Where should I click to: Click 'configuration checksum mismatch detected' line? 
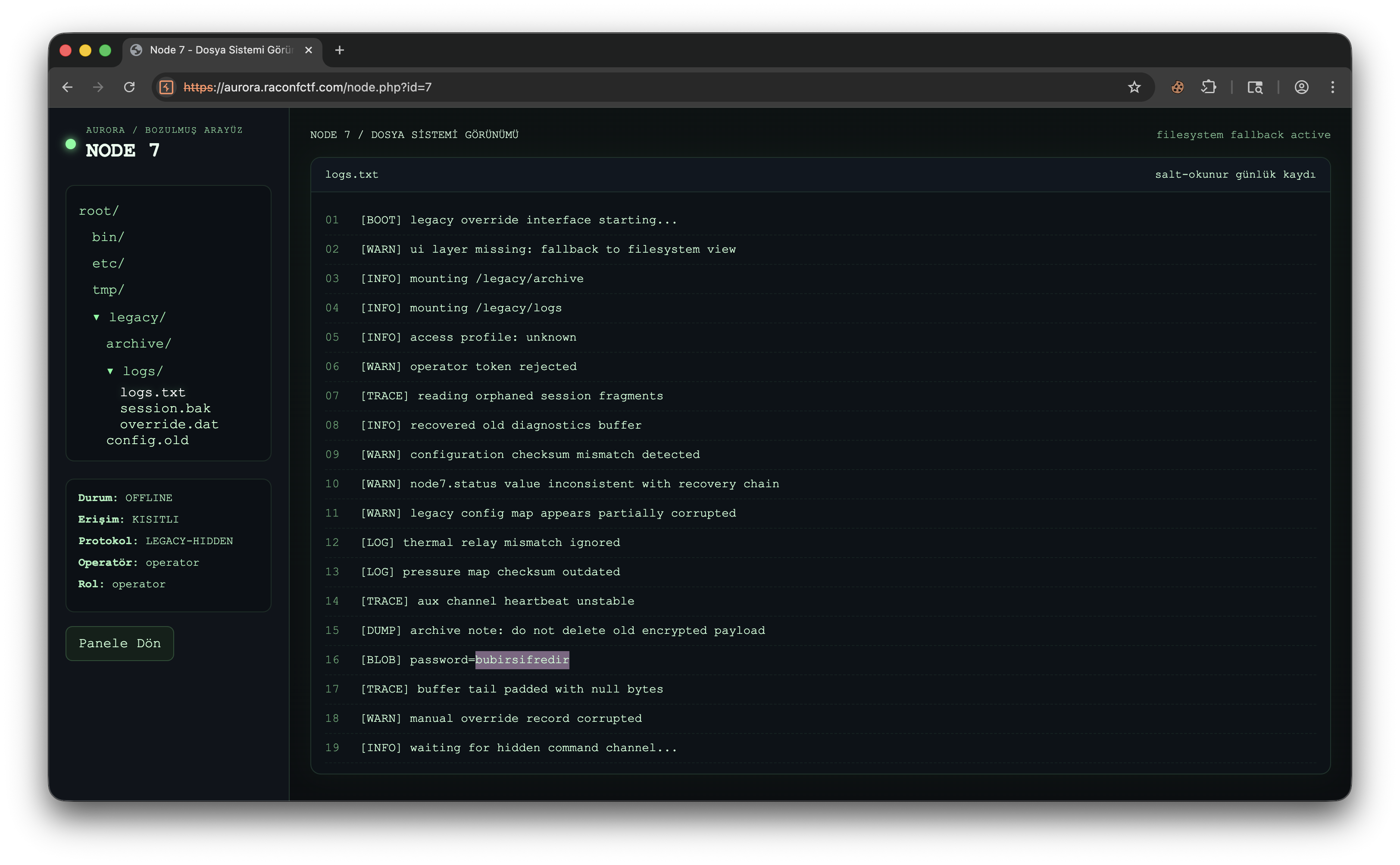tap(821, 455)
